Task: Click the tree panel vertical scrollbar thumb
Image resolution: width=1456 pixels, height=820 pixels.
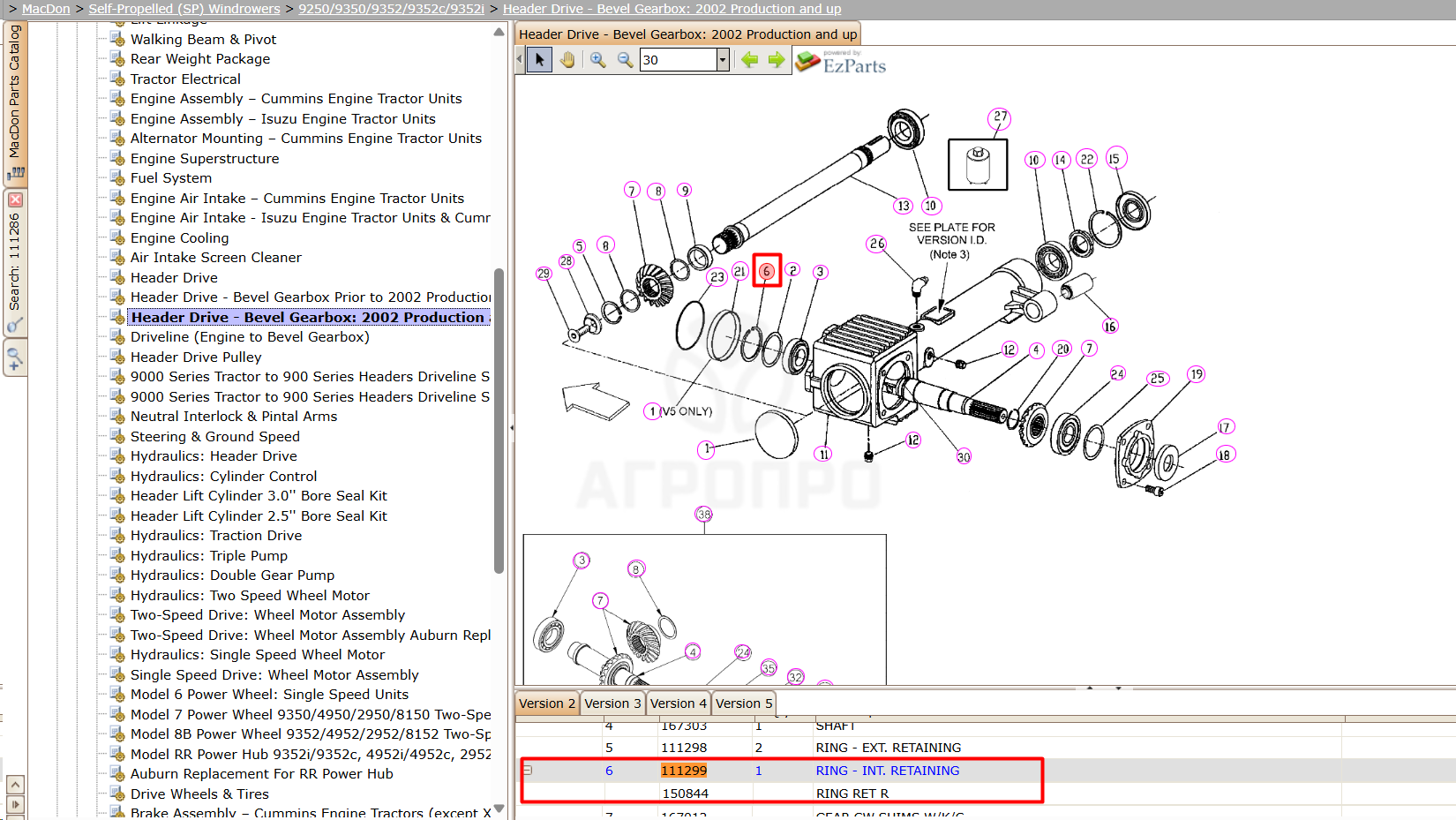Action: pos(499,420)
